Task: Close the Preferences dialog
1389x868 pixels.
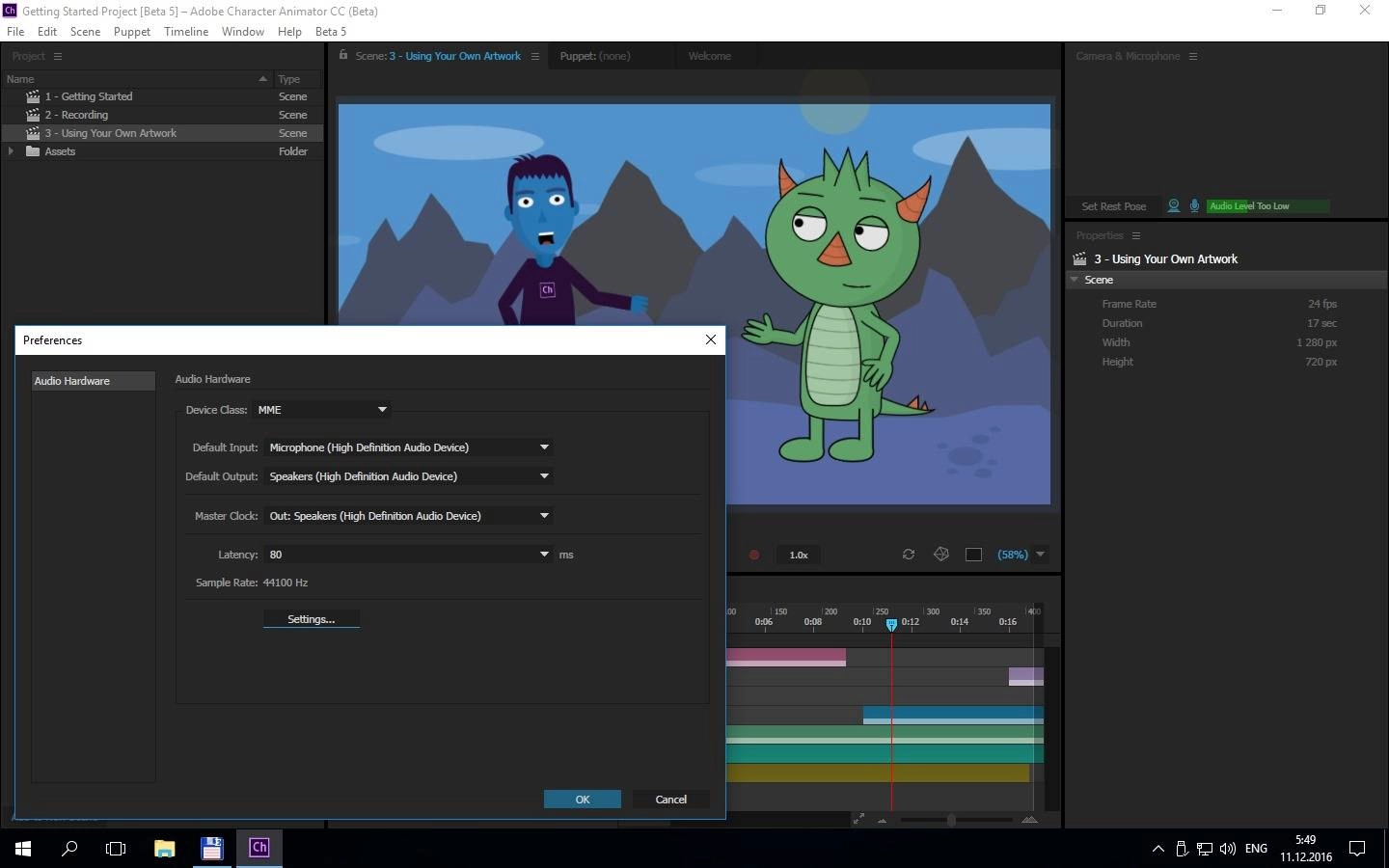Action: [x=711, y=339]
